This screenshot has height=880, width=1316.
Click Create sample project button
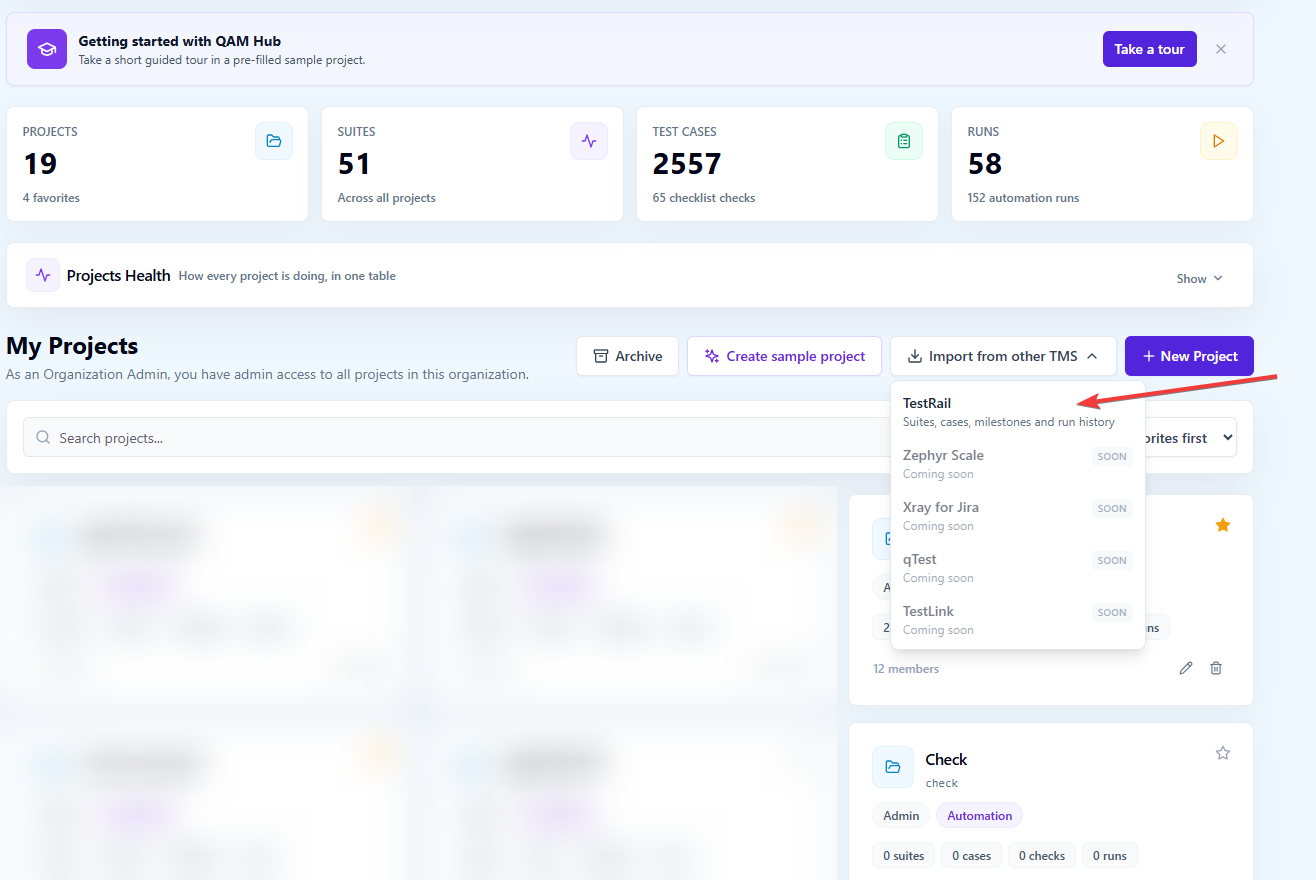click(x=784, y=356)
